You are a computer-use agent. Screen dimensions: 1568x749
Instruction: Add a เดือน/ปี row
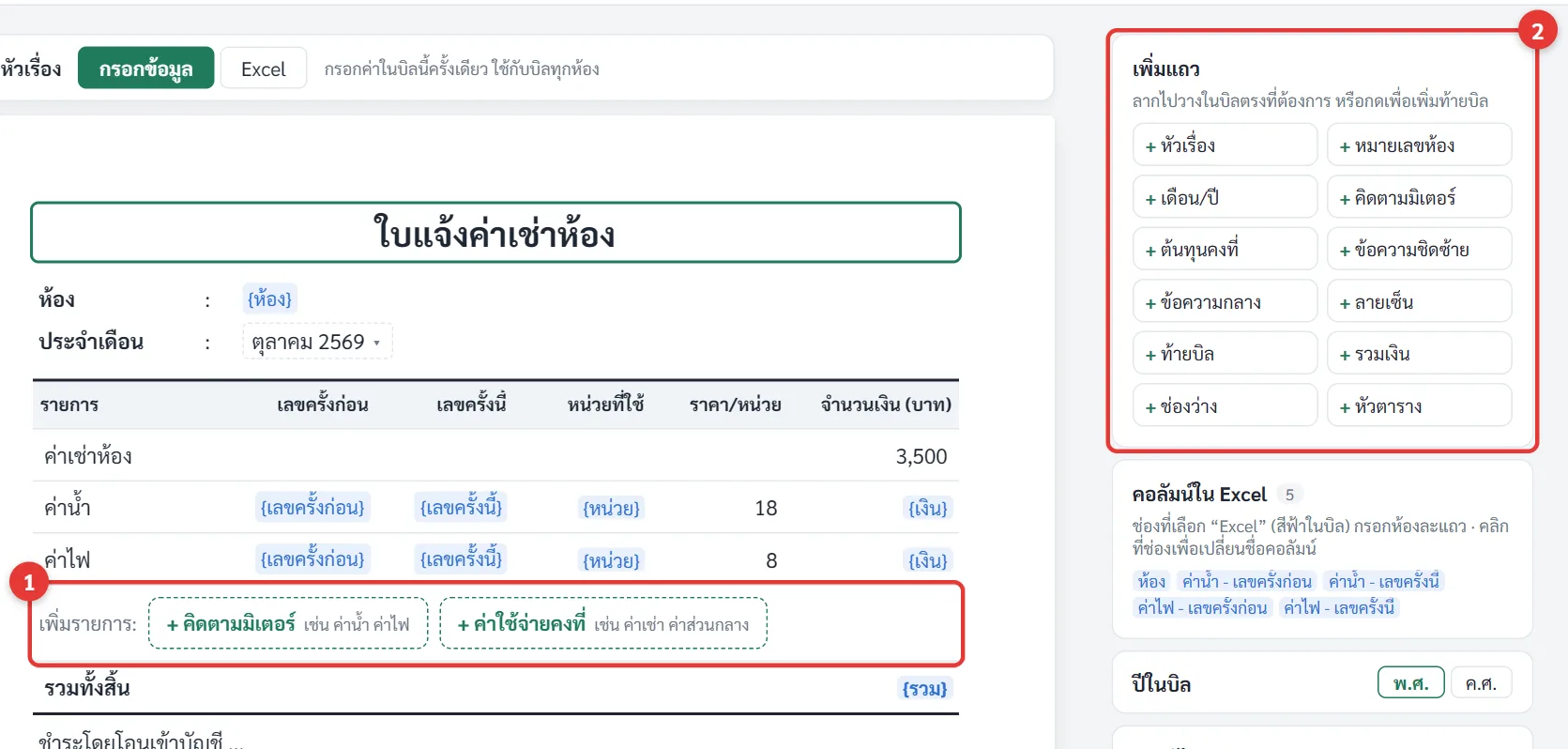coord(1225,198)
